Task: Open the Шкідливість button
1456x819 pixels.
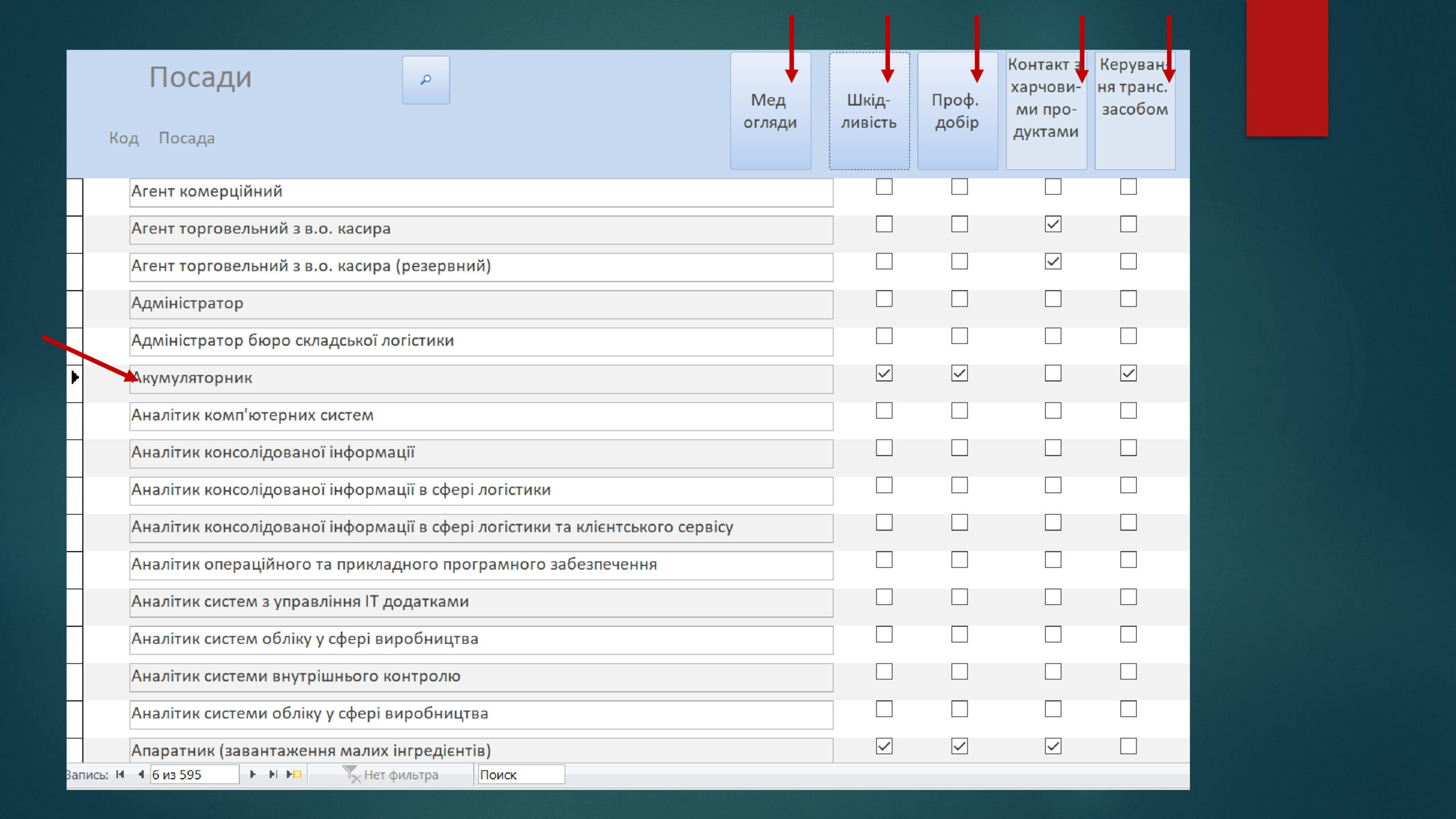Action: 869,111
